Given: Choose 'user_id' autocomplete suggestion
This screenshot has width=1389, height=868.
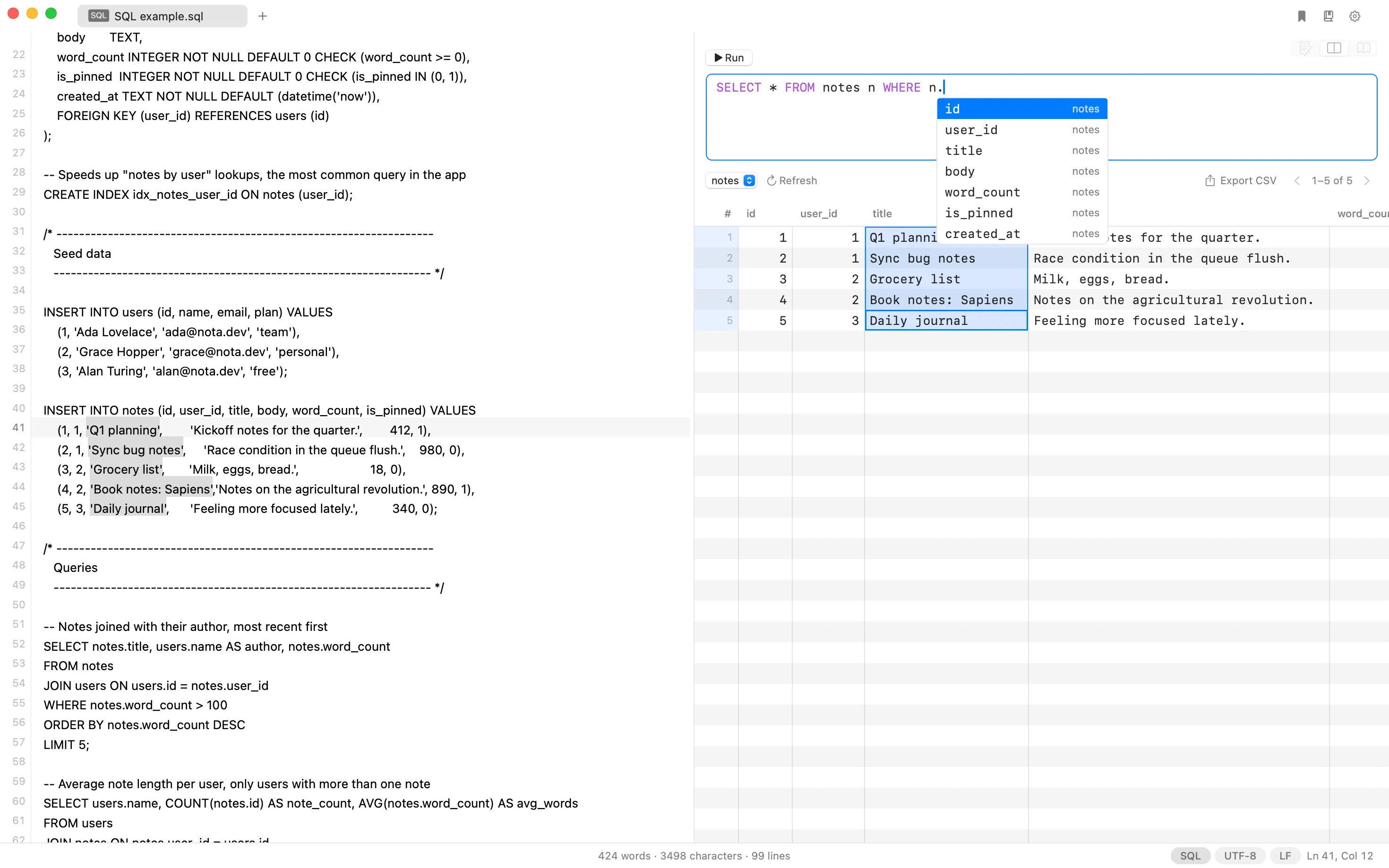Looking at the screenshot, I should pyautogui.click(x=1021, y=130).
